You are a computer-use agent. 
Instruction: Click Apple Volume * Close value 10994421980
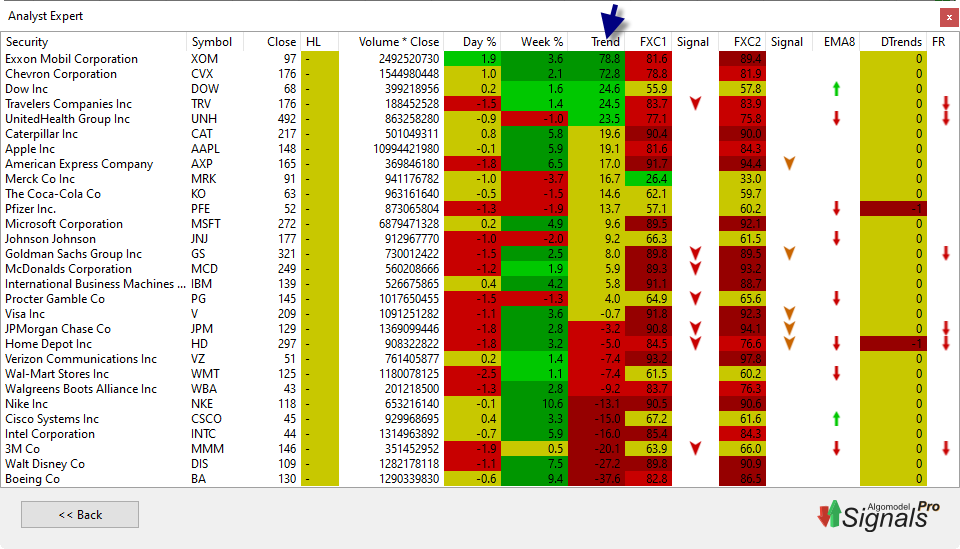click(x=406, y=149)
